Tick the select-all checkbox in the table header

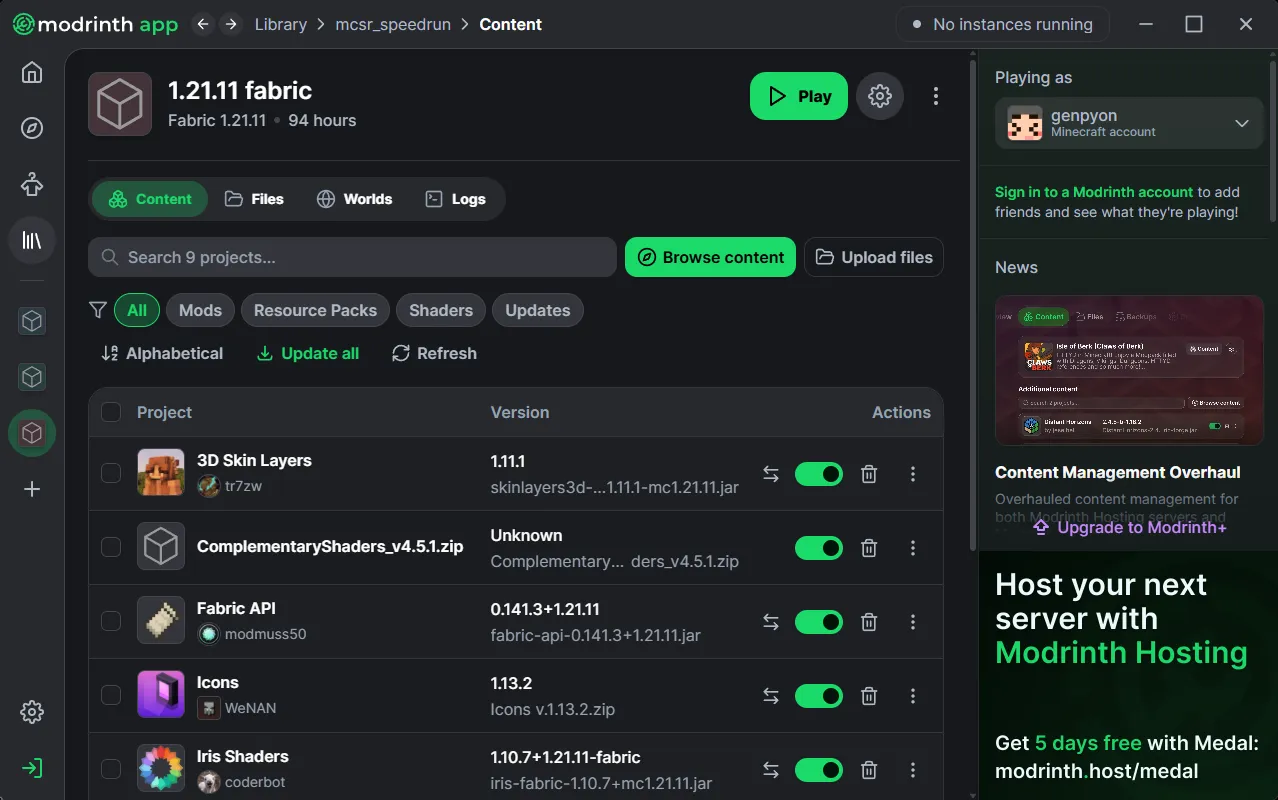pyautogui.click(x=111, y=412)
